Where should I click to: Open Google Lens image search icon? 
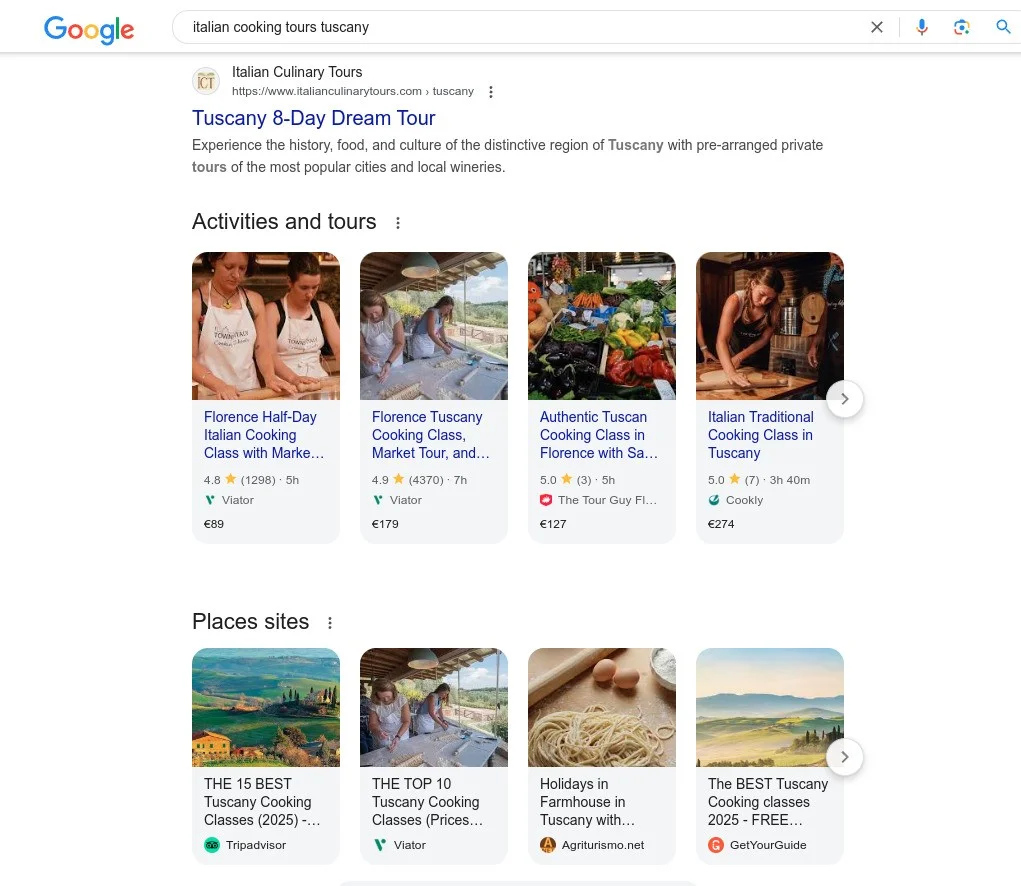pos(962,27)
